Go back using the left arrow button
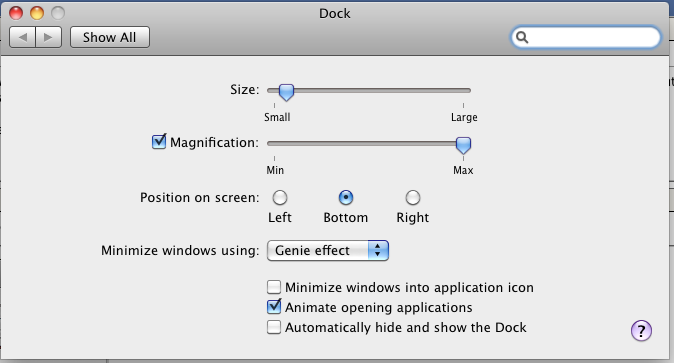 point(22,37)
